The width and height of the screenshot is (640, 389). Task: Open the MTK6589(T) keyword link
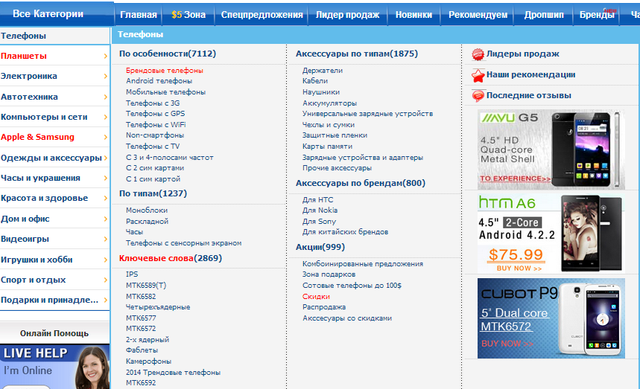(146, 286)
